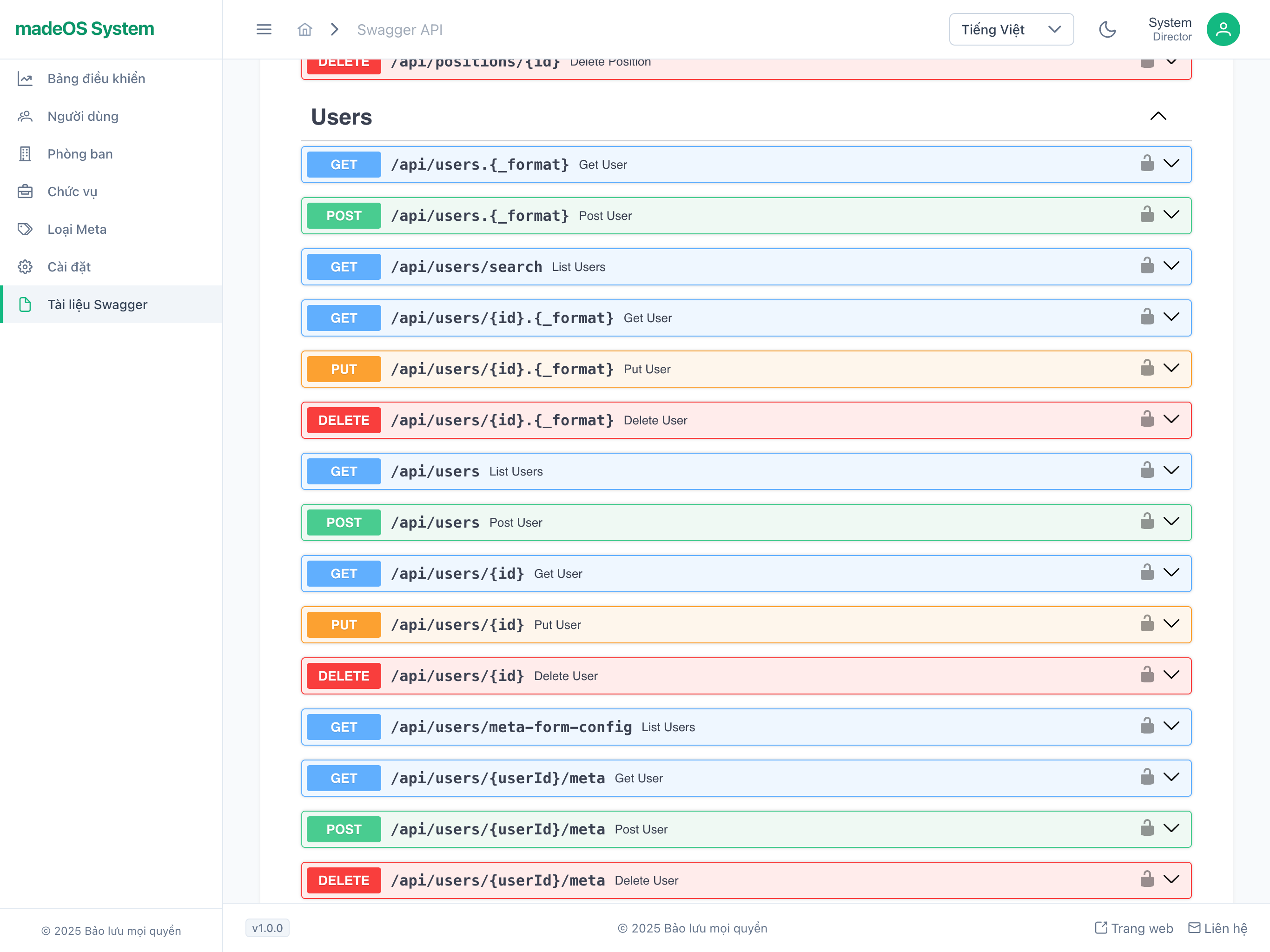Open DELETE /api/users/{id}.{_format} operation
Screen dimensions: 1270x952
pos(746,420)
